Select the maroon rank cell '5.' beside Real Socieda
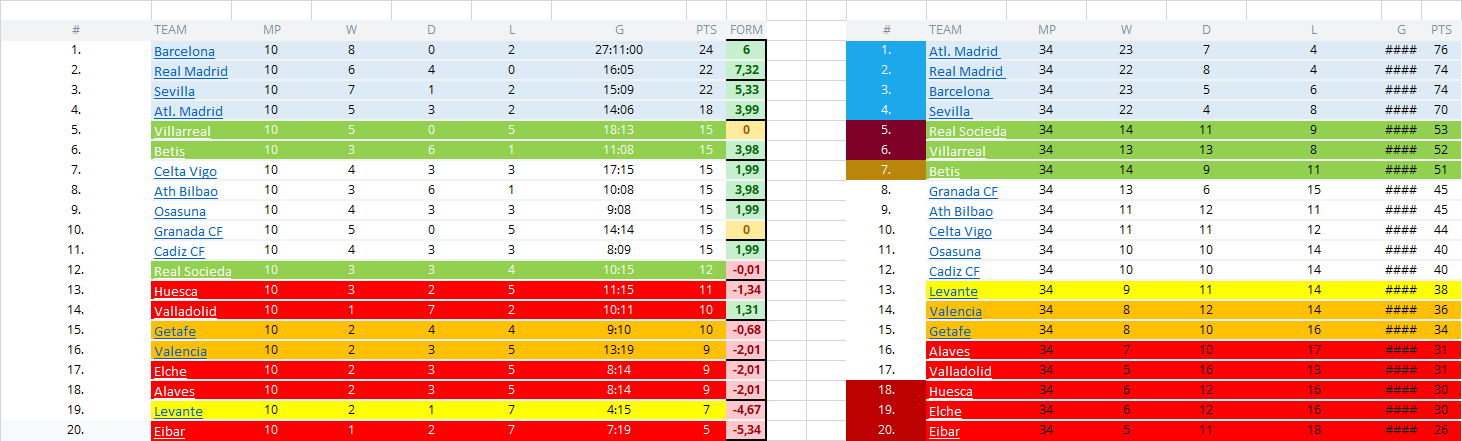The height and width of the screenshot is (441, 1462). 886,131
